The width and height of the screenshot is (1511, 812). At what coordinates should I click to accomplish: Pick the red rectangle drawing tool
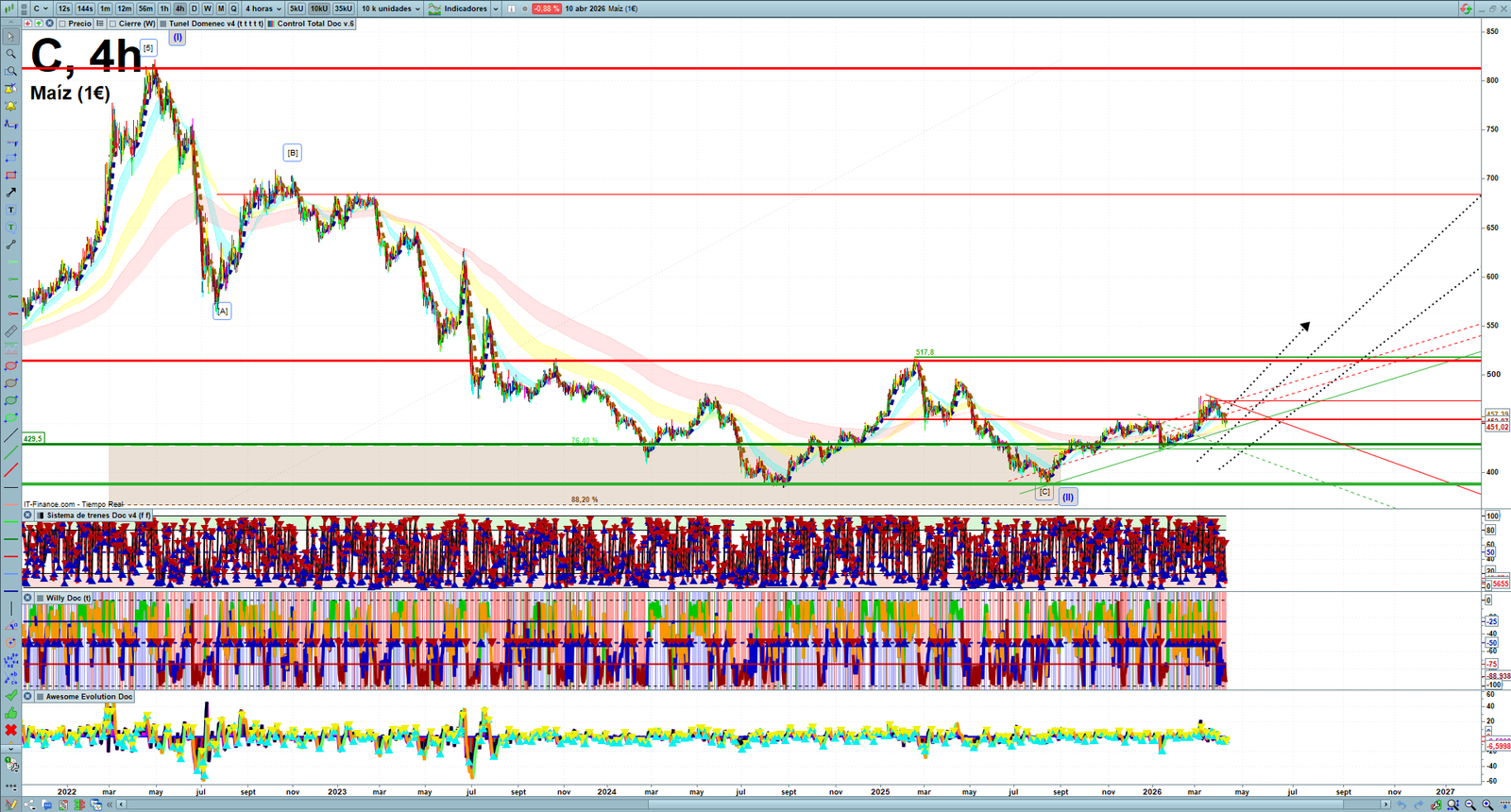(x=10, y=176)
